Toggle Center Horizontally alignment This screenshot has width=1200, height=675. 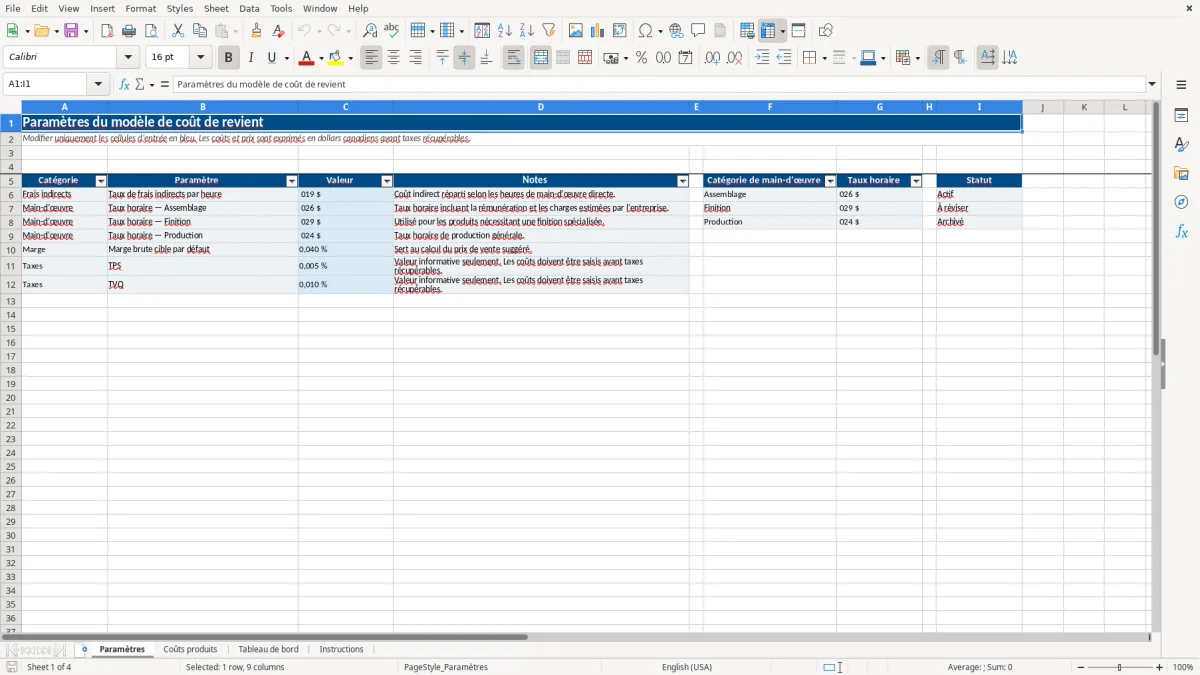pos(394,58)
